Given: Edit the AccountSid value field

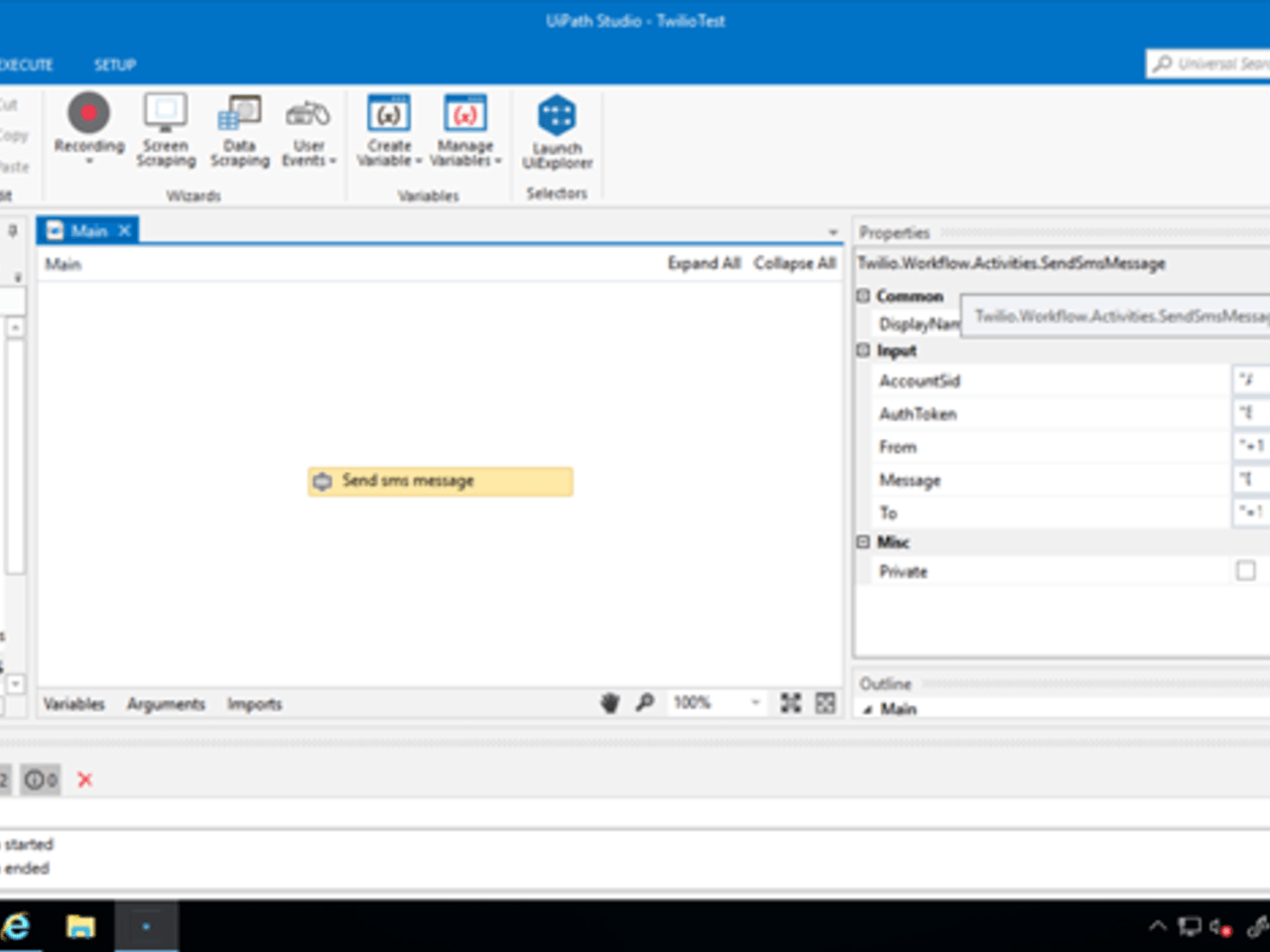Looking at the screenshot, I should 1250,381.
